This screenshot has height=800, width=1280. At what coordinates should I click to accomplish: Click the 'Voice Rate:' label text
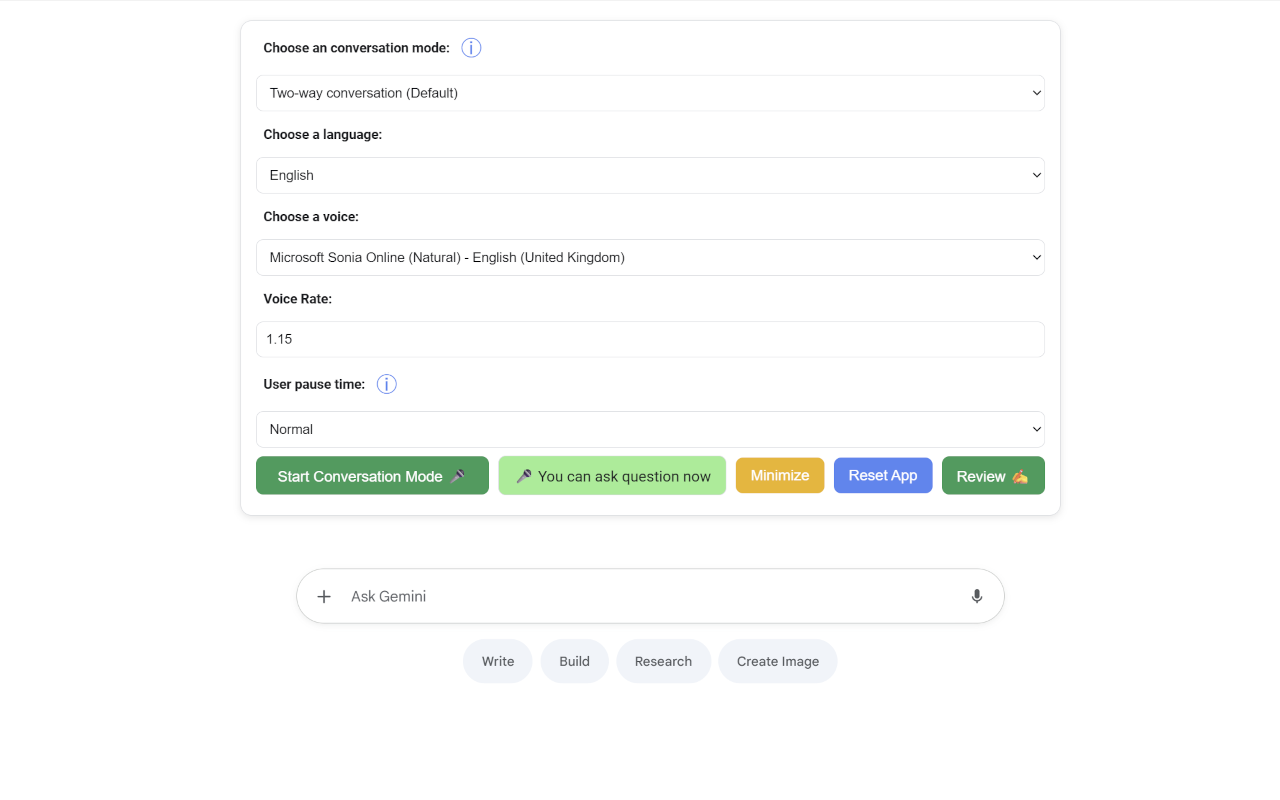pos(297,299)
